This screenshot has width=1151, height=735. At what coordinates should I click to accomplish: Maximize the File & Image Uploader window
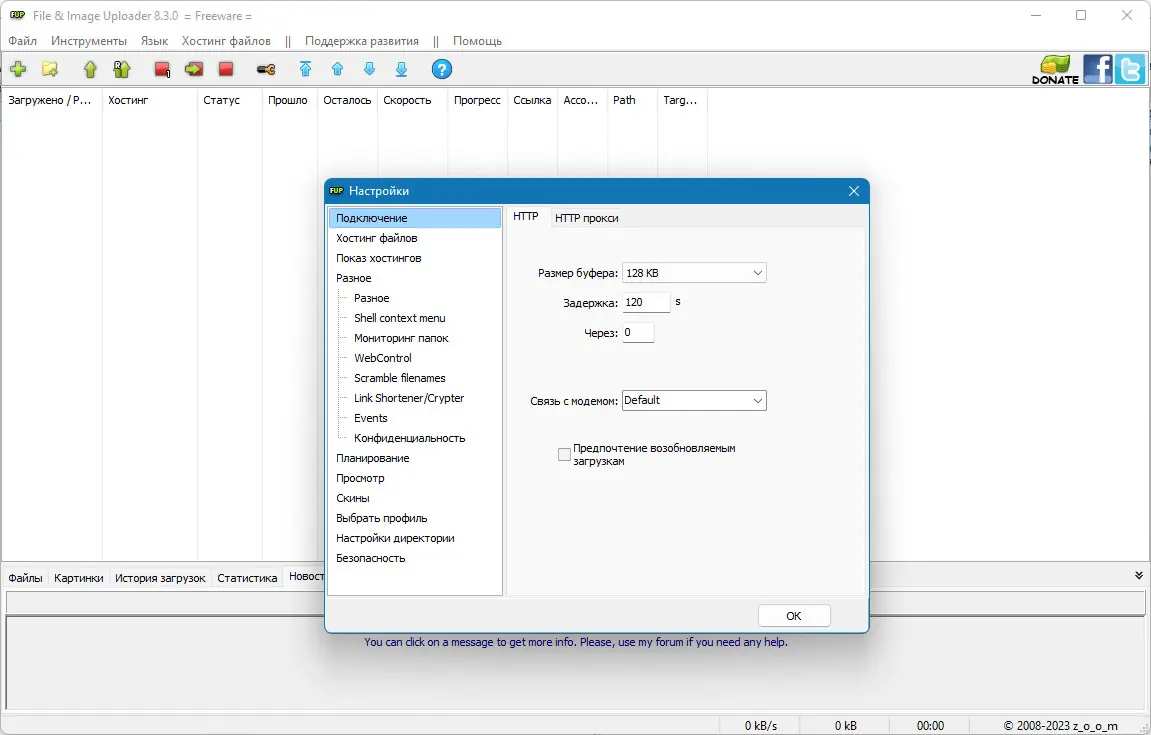click(1081, 15)
